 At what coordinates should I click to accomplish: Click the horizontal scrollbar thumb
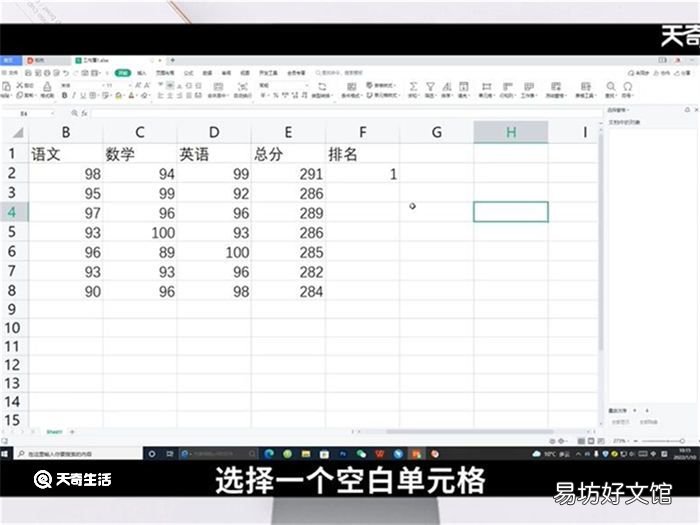[x=470, y=432]
